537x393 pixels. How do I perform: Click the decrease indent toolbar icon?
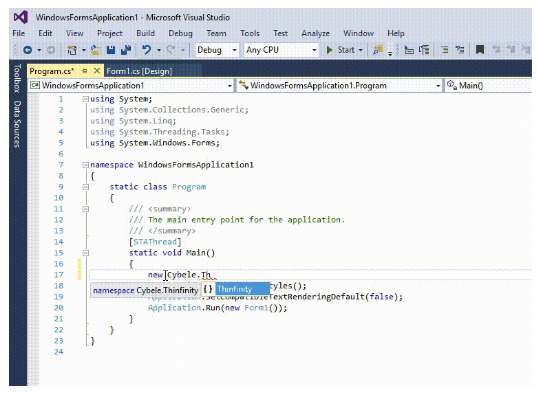pos(409,50)
